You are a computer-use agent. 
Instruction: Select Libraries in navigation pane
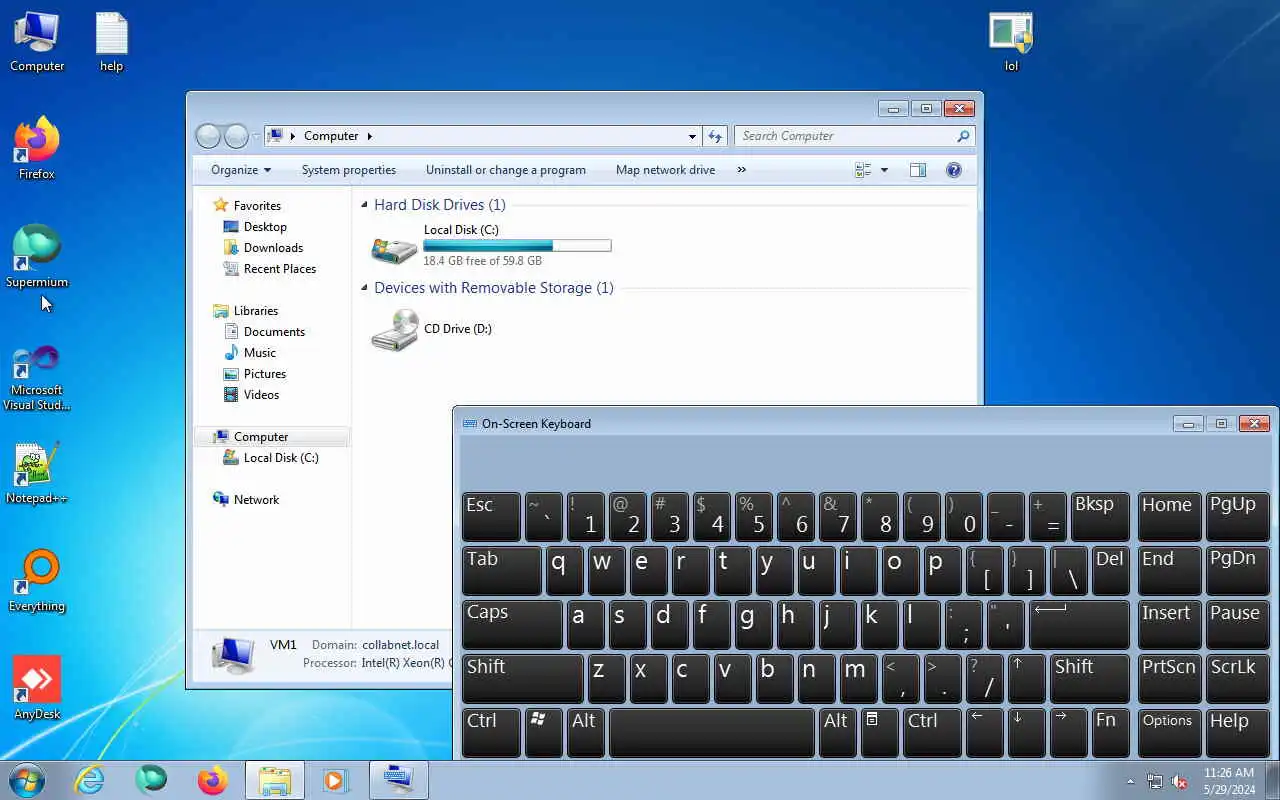[x=256, y=311]
